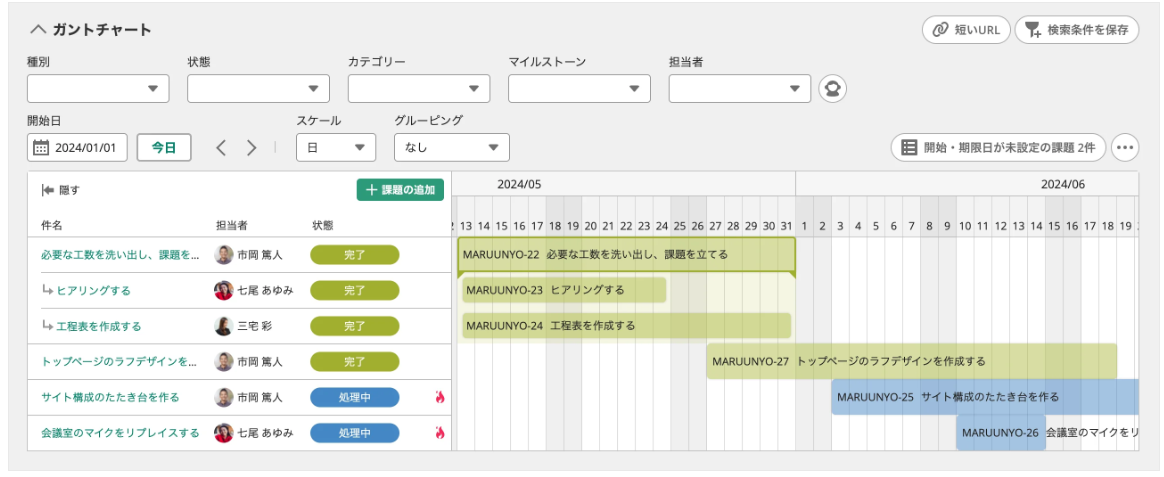Click the assign-to-myself face icon
Screen dimensions: 1164x477
[832, 88]
